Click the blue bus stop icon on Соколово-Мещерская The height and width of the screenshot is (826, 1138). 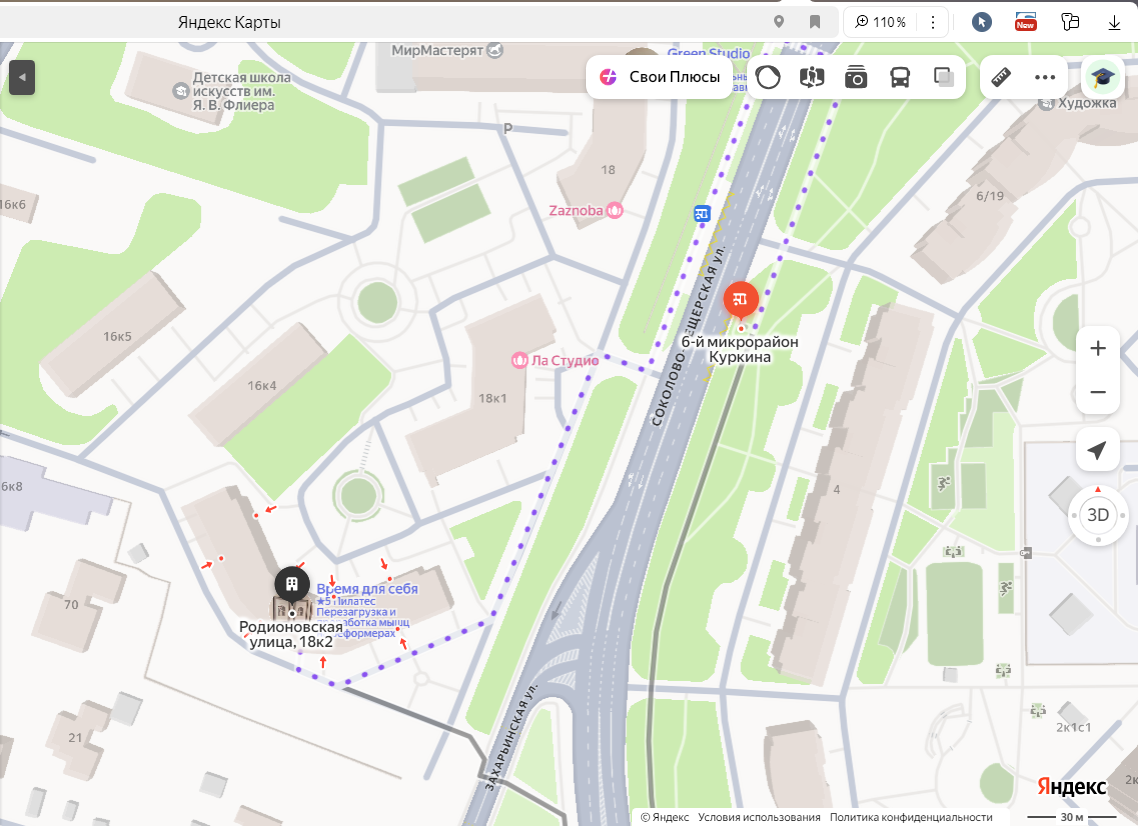click(702, 213)
